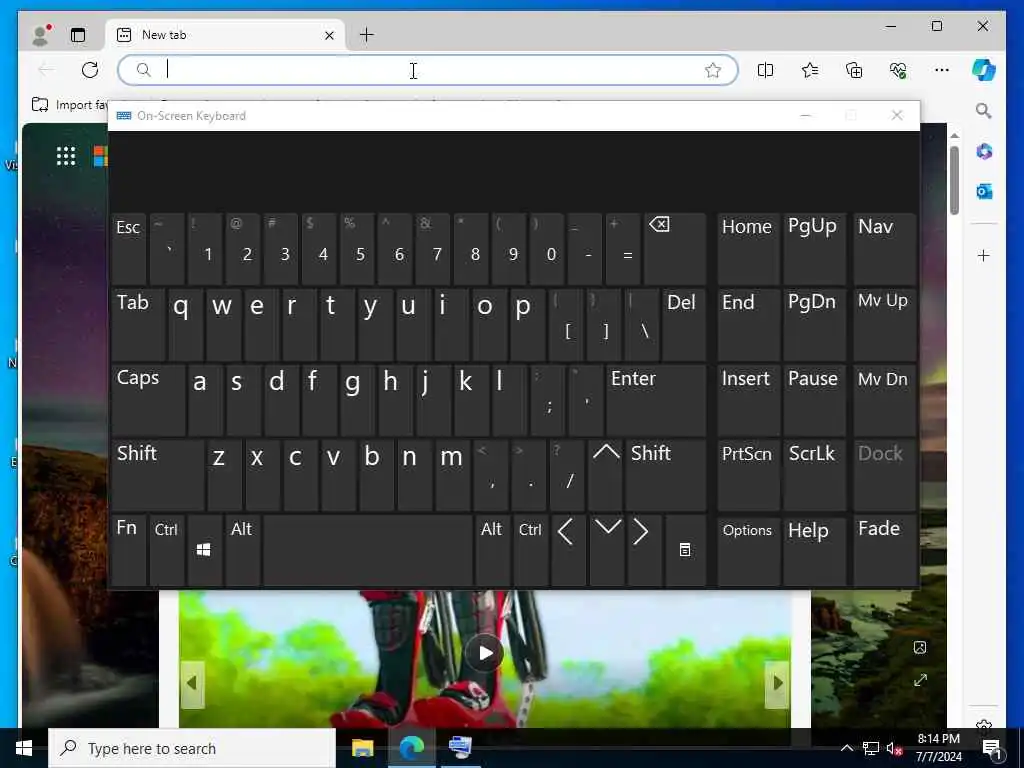Refresh the page in Edge
The image size is (1024, 768).
[90, 70]
